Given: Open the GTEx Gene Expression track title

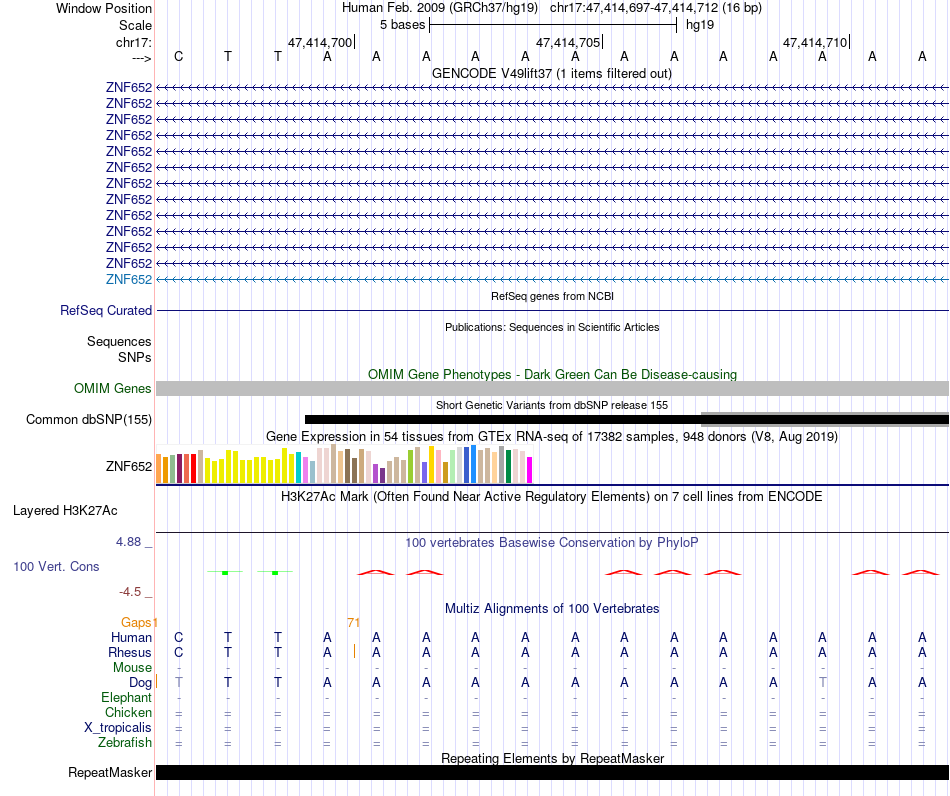Looking at the screenshot, I should click(552, 436).
